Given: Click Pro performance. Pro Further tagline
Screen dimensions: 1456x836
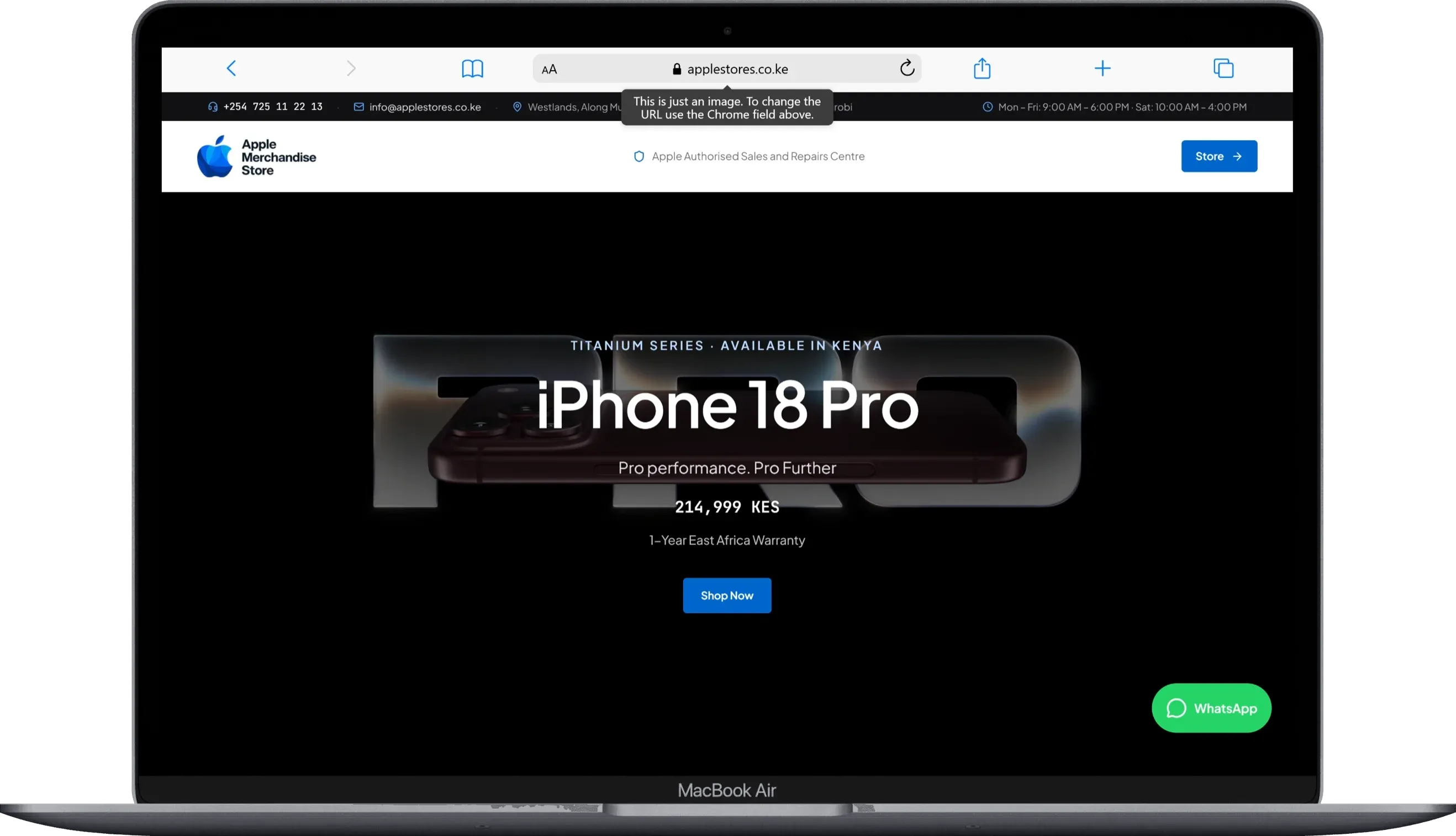Looking at the screenshot, I should (x=727, y=468).
